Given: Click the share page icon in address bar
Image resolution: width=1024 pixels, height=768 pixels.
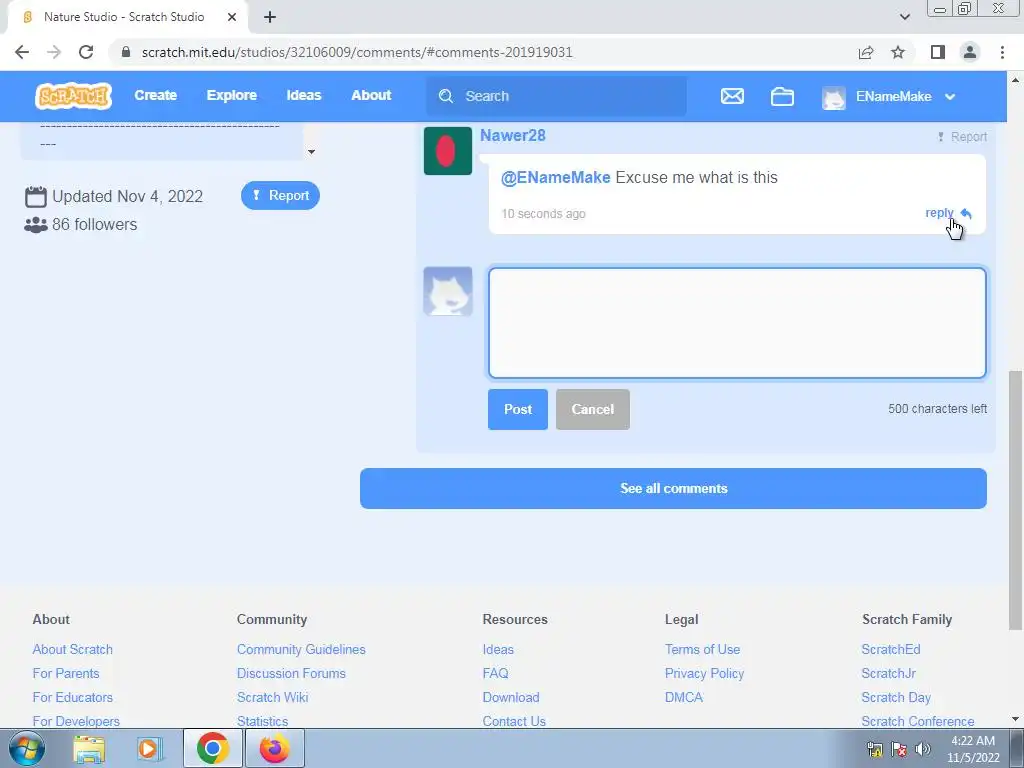Looking at the screenshot, I should point(866,52).
